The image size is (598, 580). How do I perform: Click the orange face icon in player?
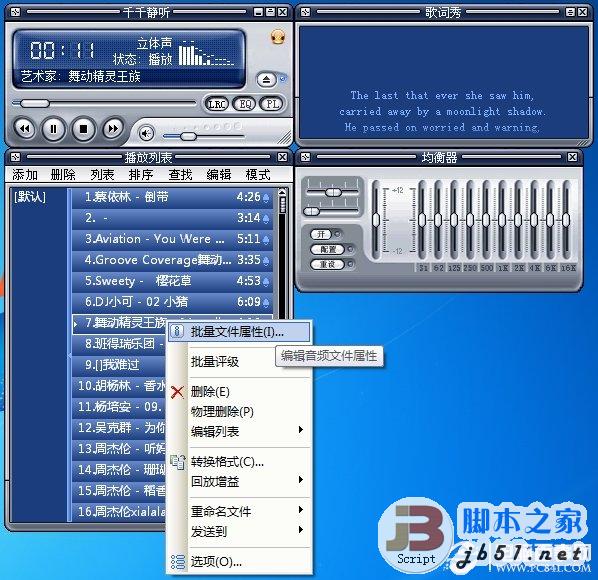pos(278,37)
